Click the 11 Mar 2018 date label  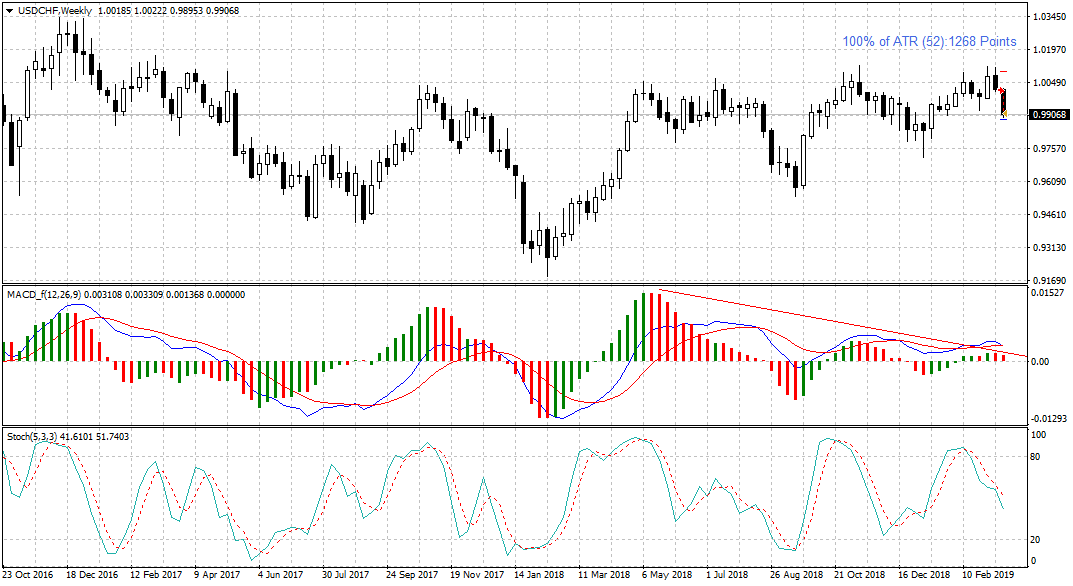604,574
